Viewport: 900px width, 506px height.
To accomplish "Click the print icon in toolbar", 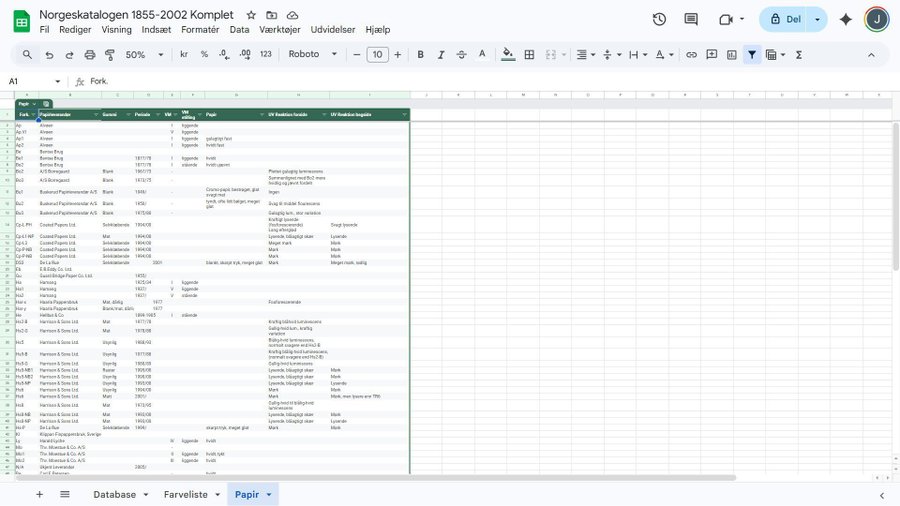I will tap(90, 55).
